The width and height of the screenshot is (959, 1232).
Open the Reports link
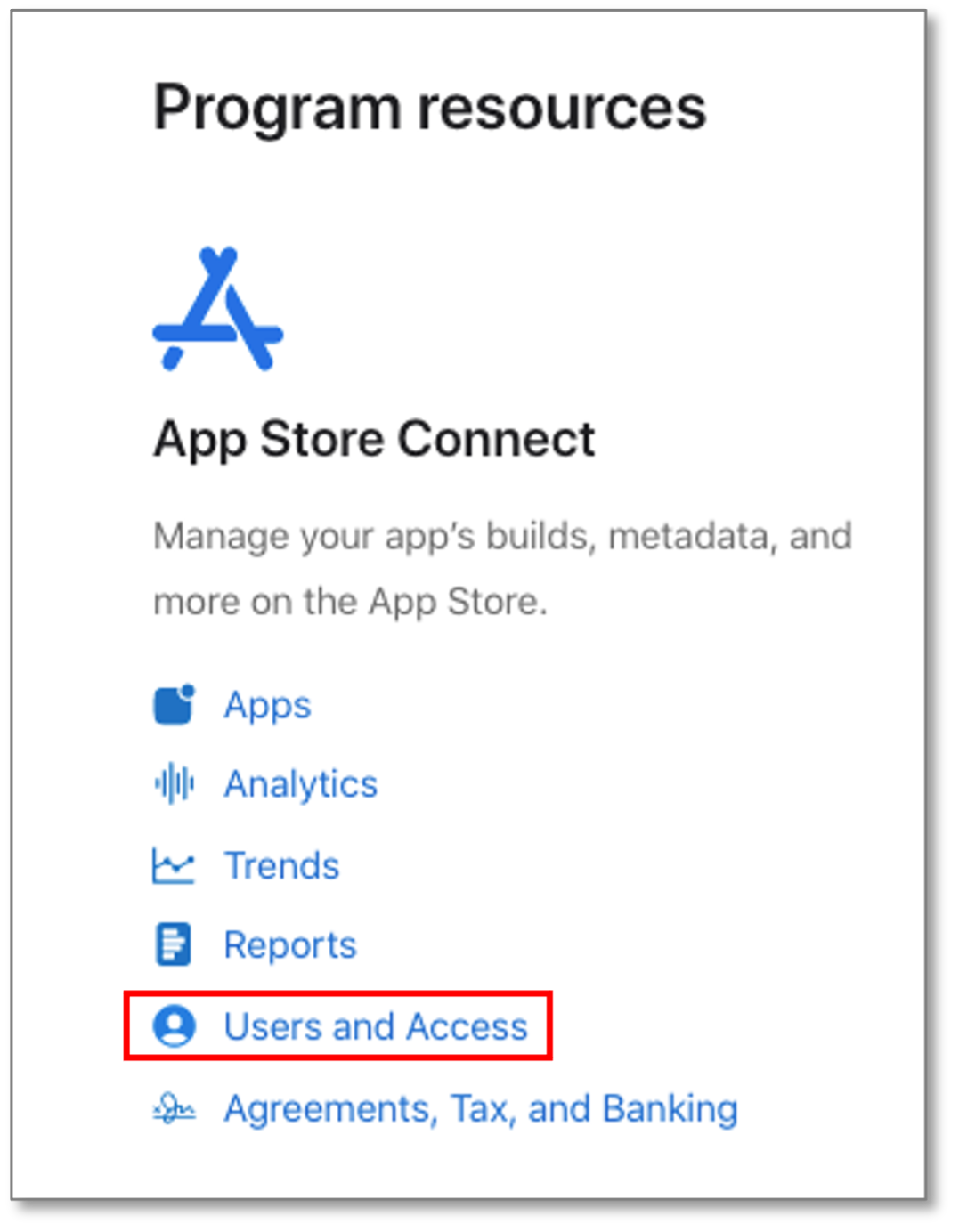click(x=290, y=945)
